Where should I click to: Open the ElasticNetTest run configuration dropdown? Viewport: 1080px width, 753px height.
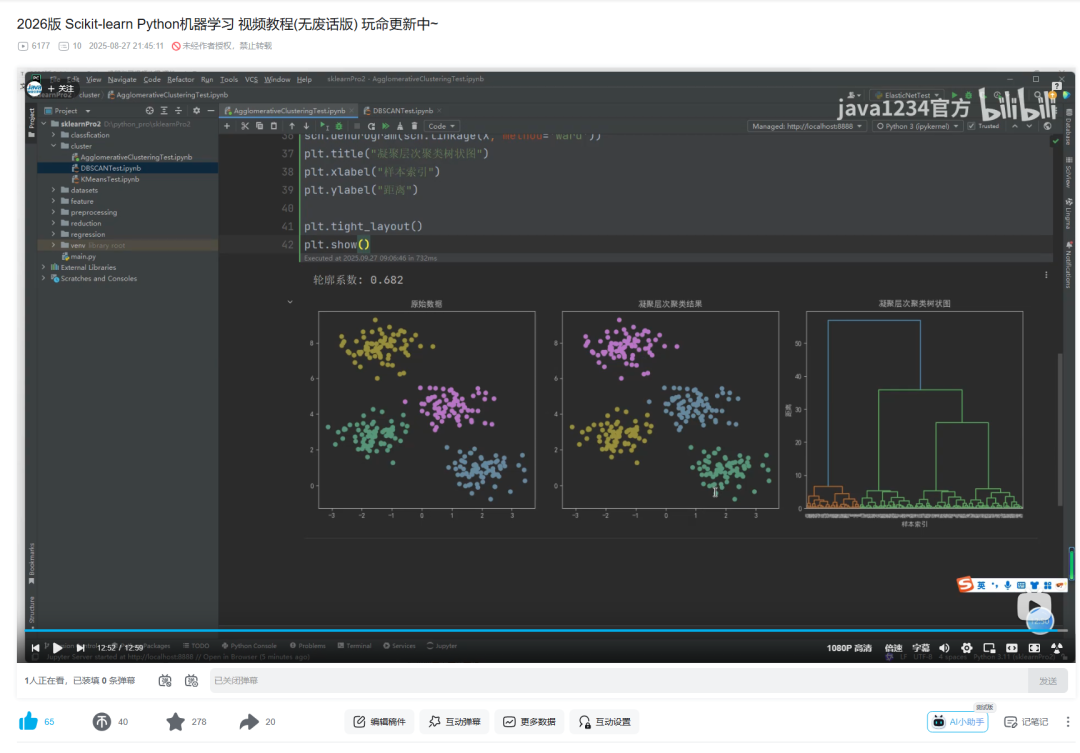coord(908,95)
